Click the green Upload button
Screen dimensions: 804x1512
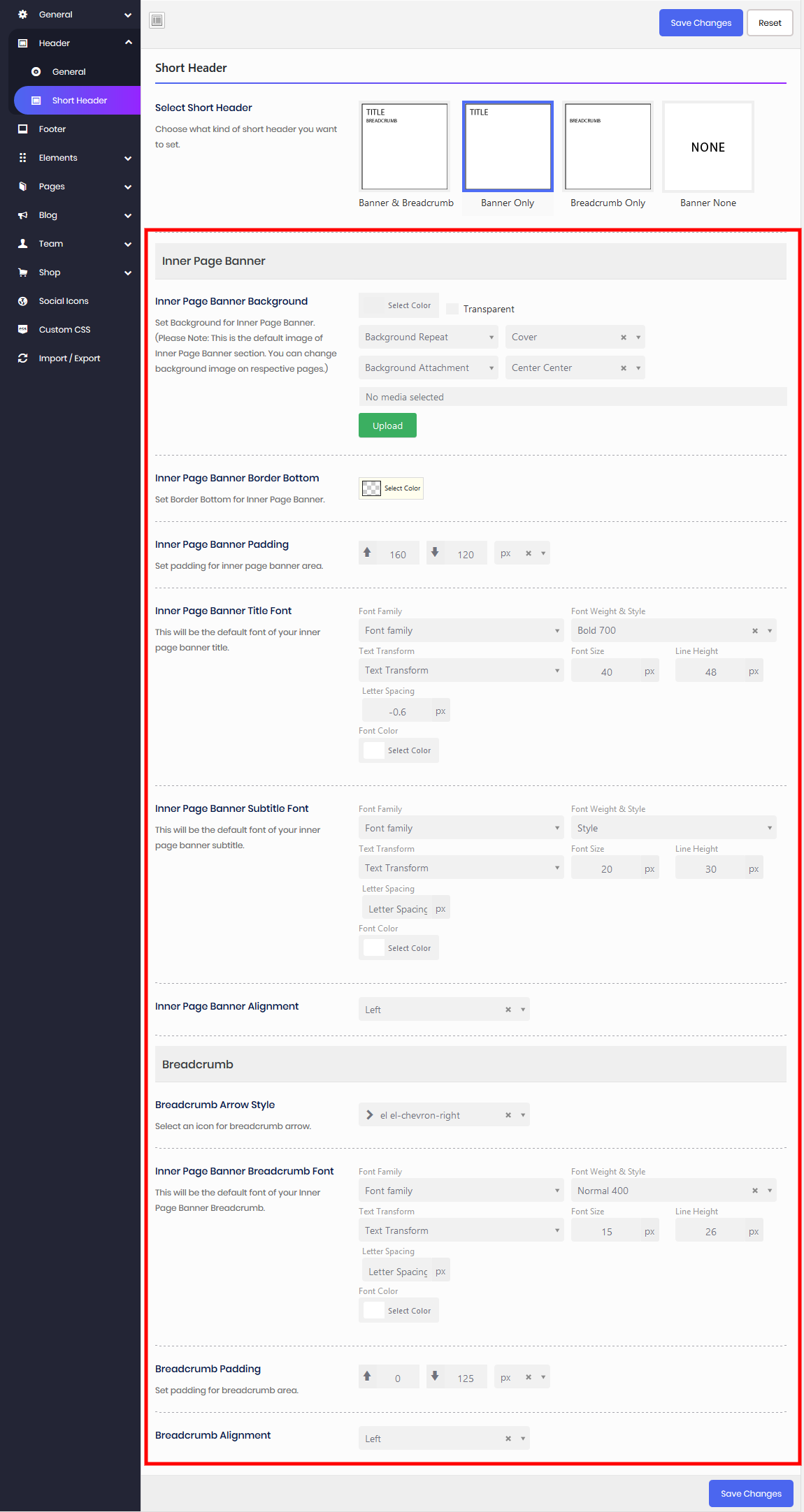coord(387,426)
